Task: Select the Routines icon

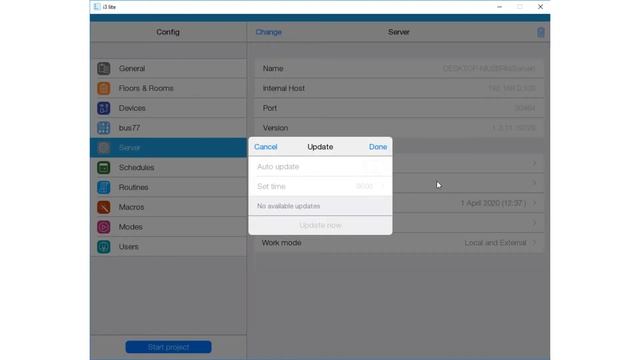Action: click(x=104, y=187)
